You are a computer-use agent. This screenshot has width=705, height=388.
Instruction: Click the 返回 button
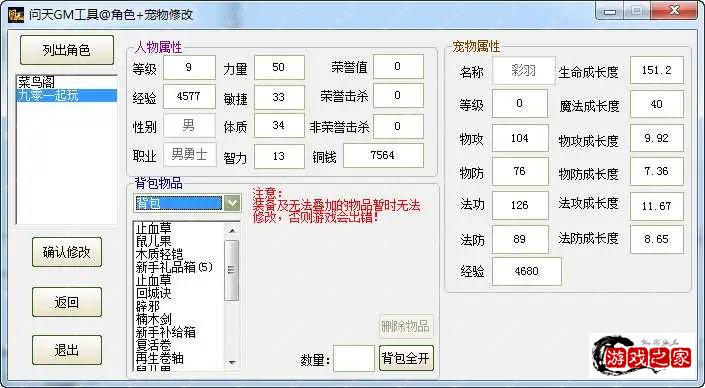[x=67, y=302]
